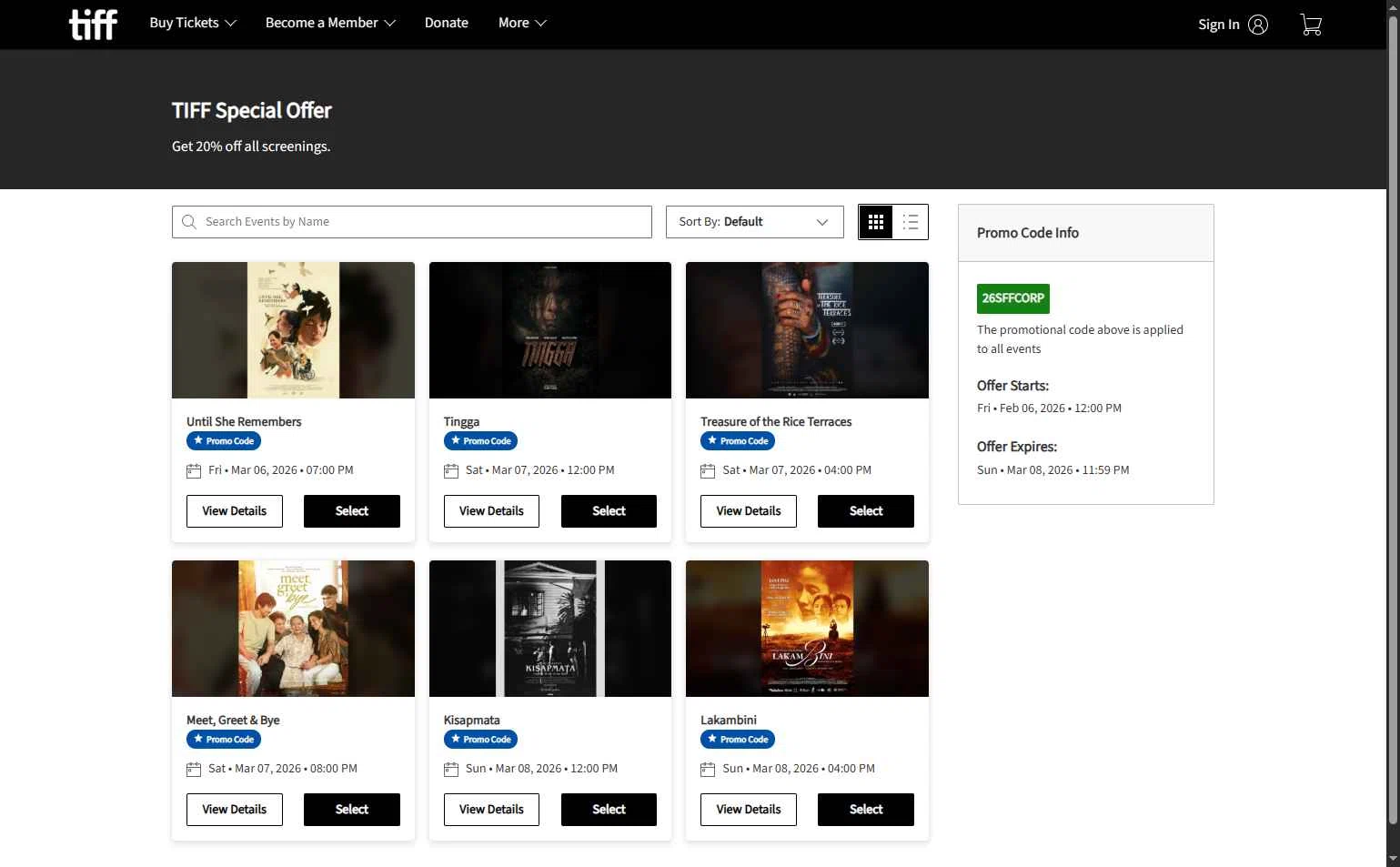Click the 26SFFCORP promo code tag
The width and height of the screenshot is (1400, 867).
pos(1013,298)
